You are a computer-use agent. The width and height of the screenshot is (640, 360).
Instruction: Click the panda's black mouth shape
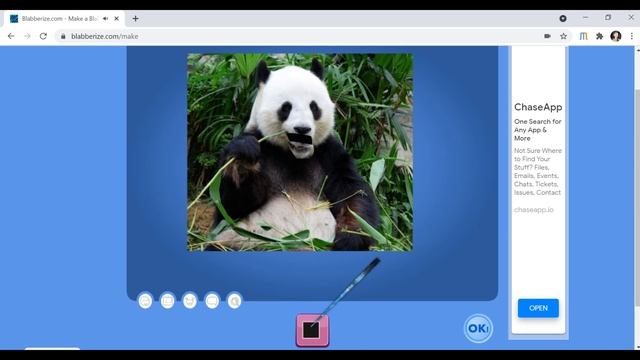point(300,139)
